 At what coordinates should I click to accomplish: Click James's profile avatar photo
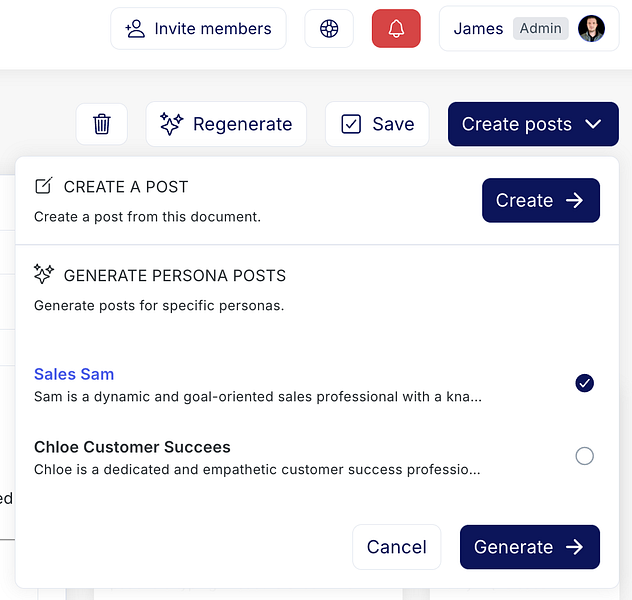tap(591, 29)
